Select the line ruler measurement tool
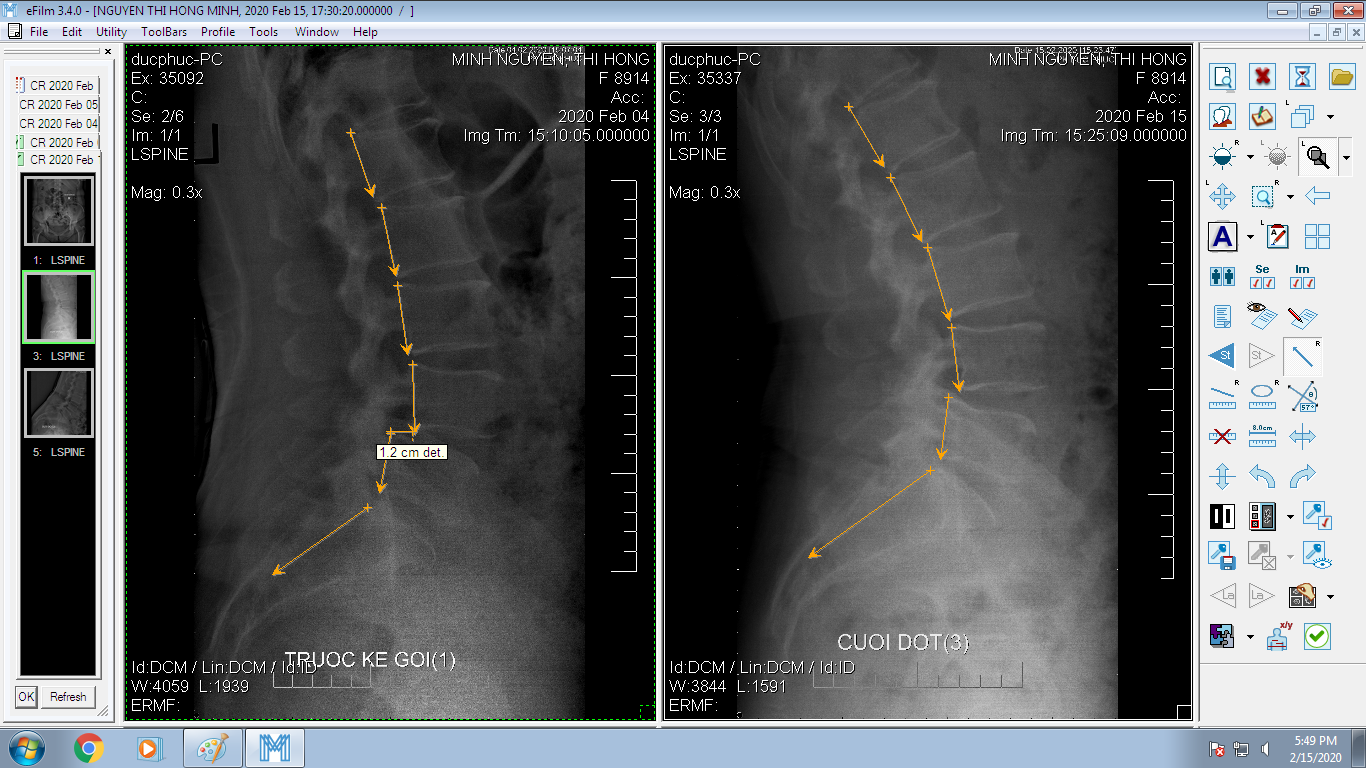 pyautogui.click(x=1222, y=397)
